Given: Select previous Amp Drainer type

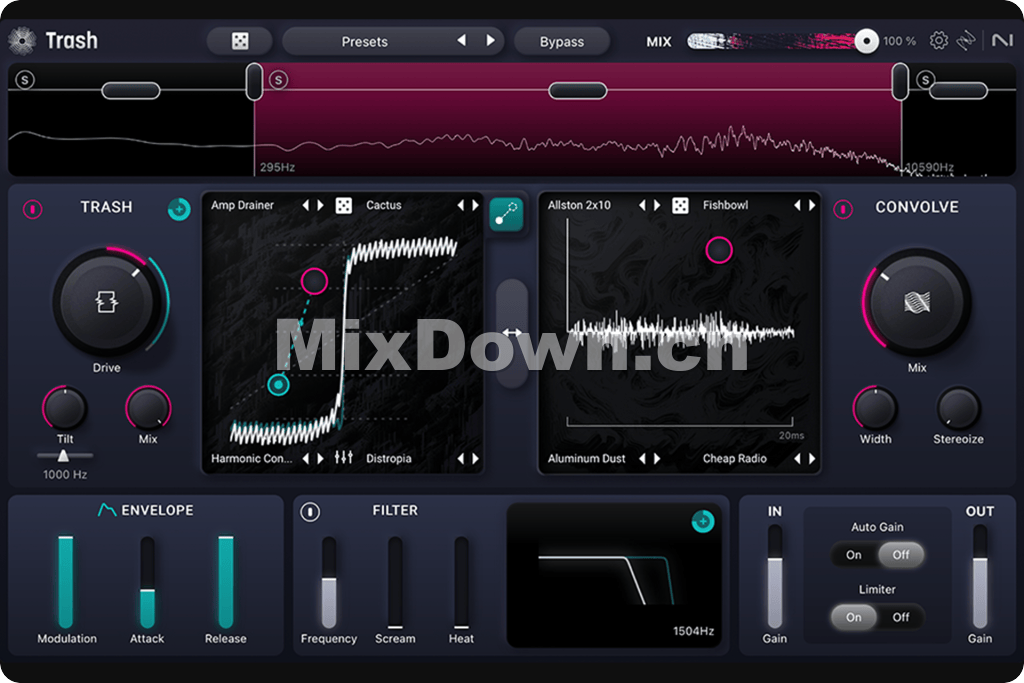Looking at the screenshot, I should (x=305, y=205).
